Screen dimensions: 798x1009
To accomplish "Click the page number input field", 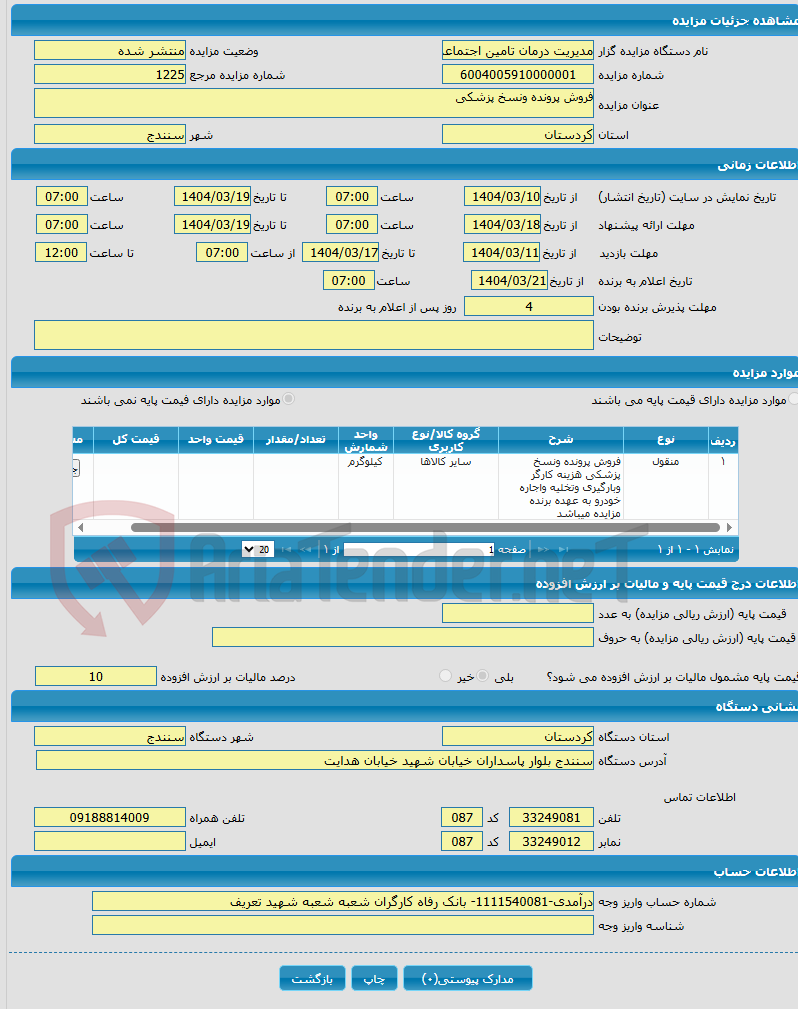I will (420, 550).
